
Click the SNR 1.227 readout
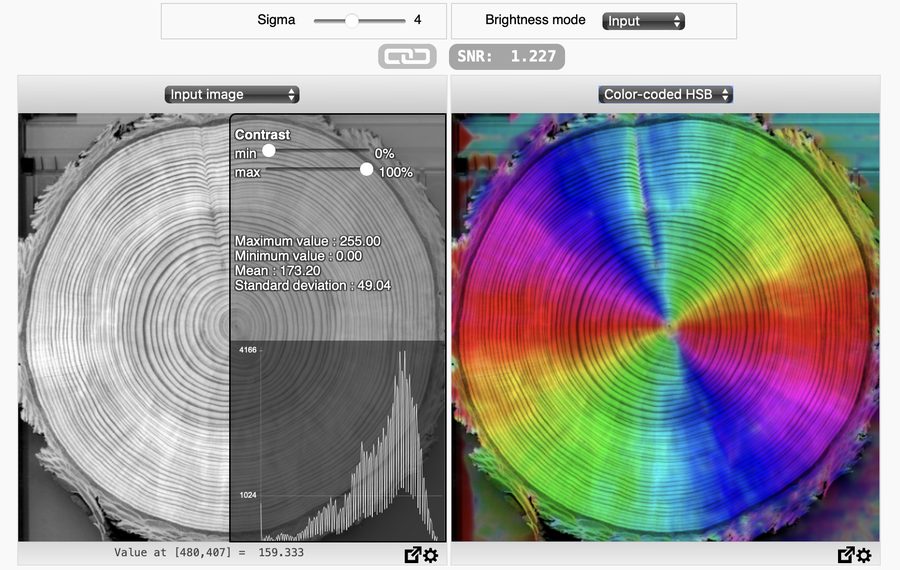pos(507,56)
